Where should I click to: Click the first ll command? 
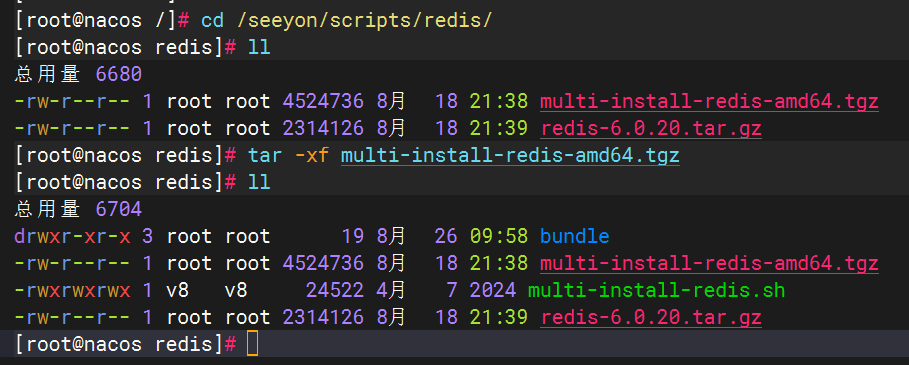259,48
